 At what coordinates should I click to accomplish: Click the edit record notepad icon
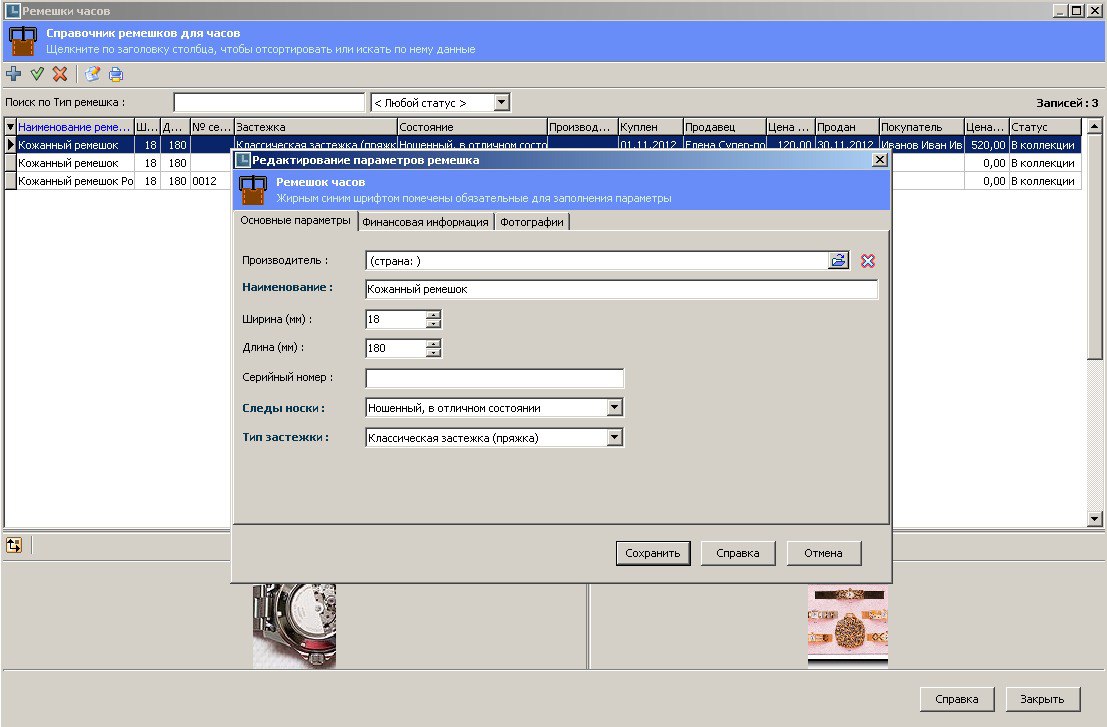93,74
